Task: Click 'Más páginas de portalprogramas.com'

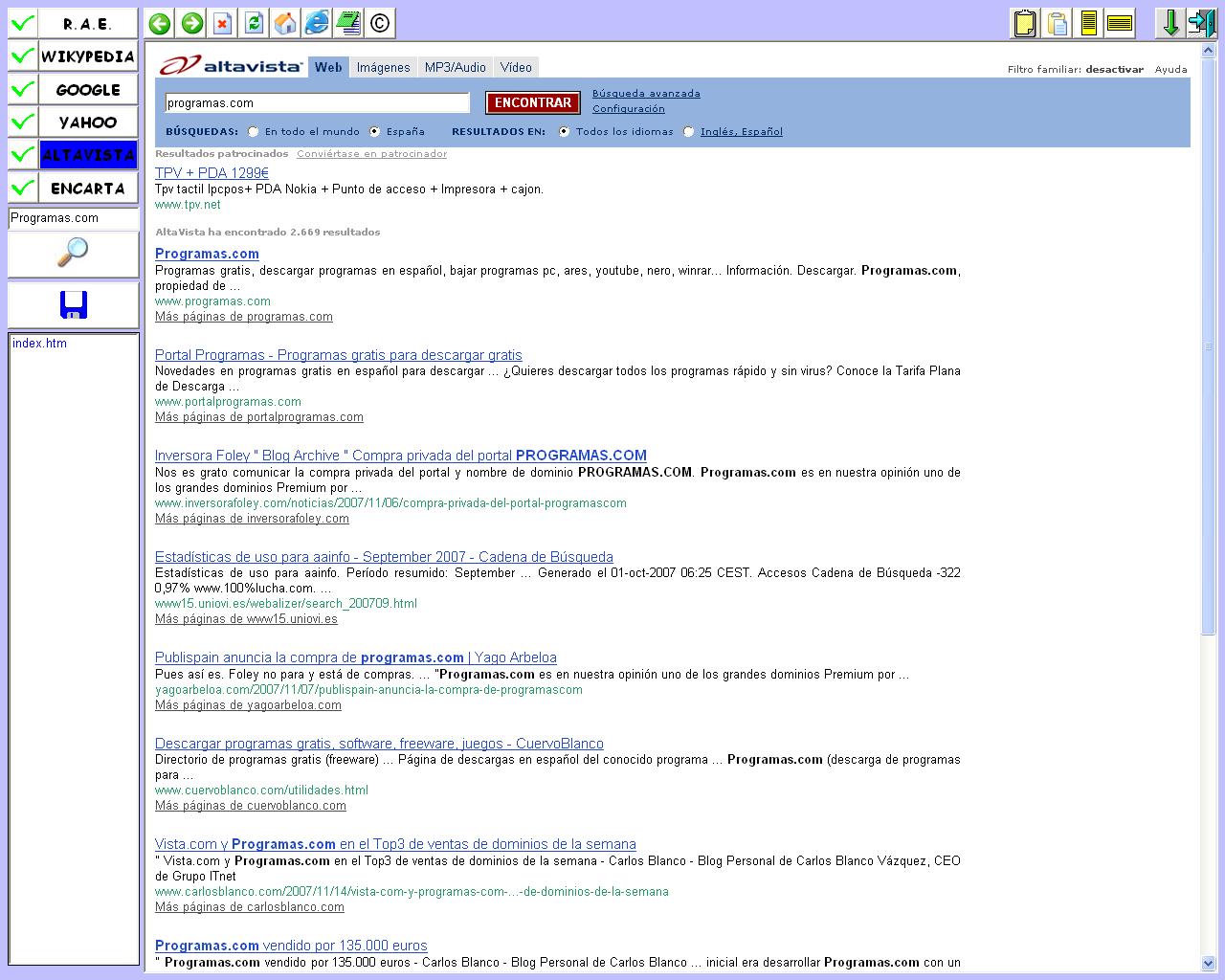Action: [x=259, y=417]
